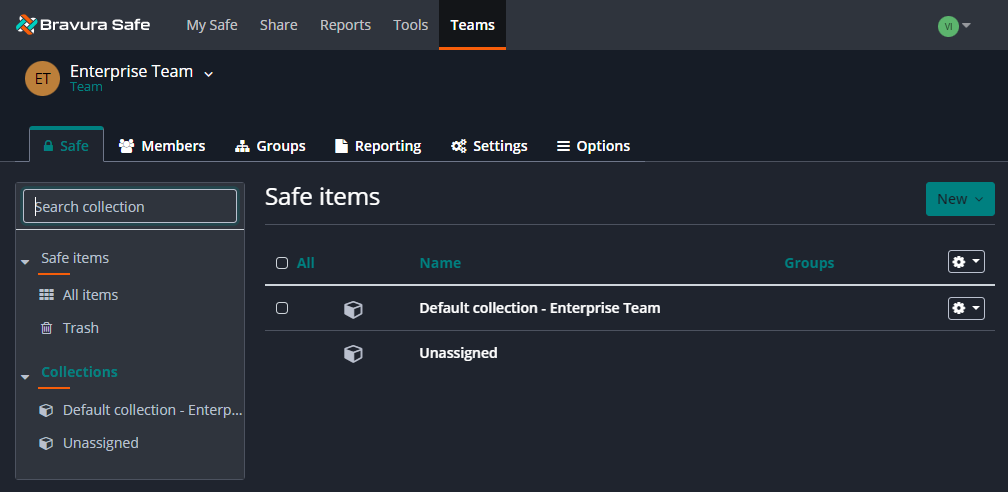Image resolution: width=1008 pixels, height=492 pixels.
Task: Click the Safe items sidebar heading
Action: (x=75, y=258)
